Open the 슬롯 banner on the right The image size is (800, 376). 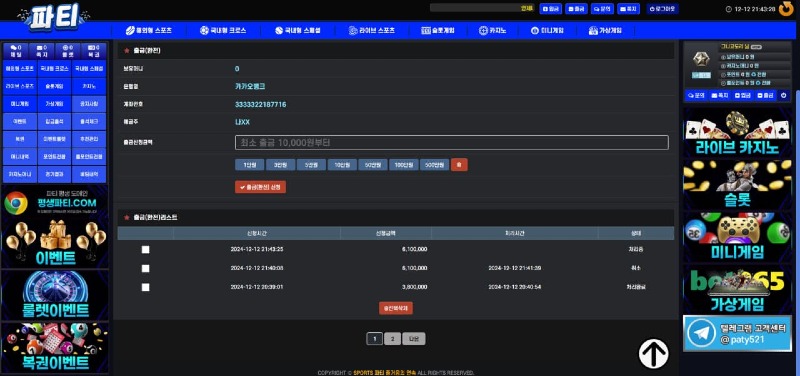737,185
